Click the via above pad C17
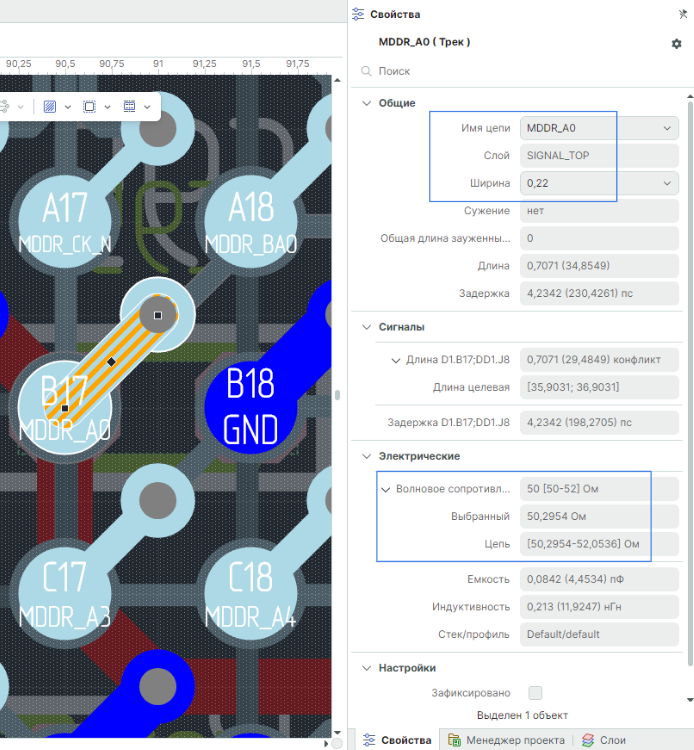 (158, 500)
